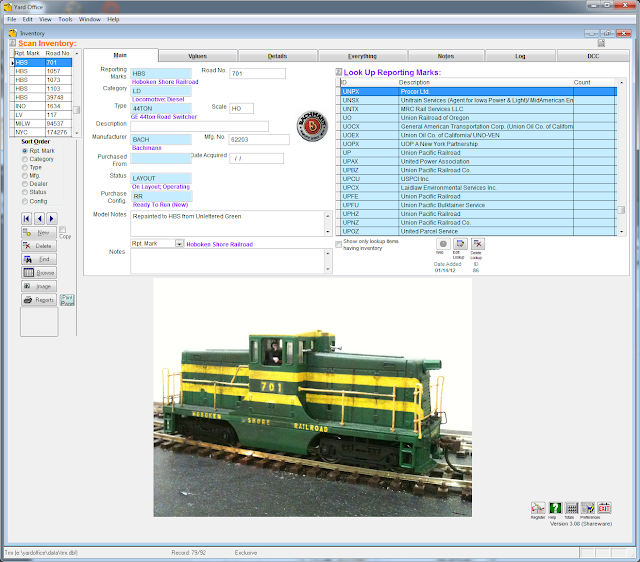Click Model Notes scroll down arrow
Screen dimensions: 640x562
tap(328, 232)
